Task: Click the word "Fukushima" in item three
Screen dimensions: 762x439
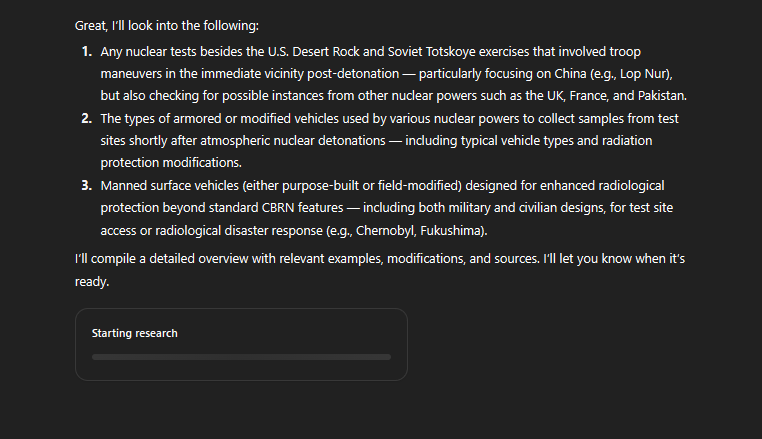Action: click(451, 230)
